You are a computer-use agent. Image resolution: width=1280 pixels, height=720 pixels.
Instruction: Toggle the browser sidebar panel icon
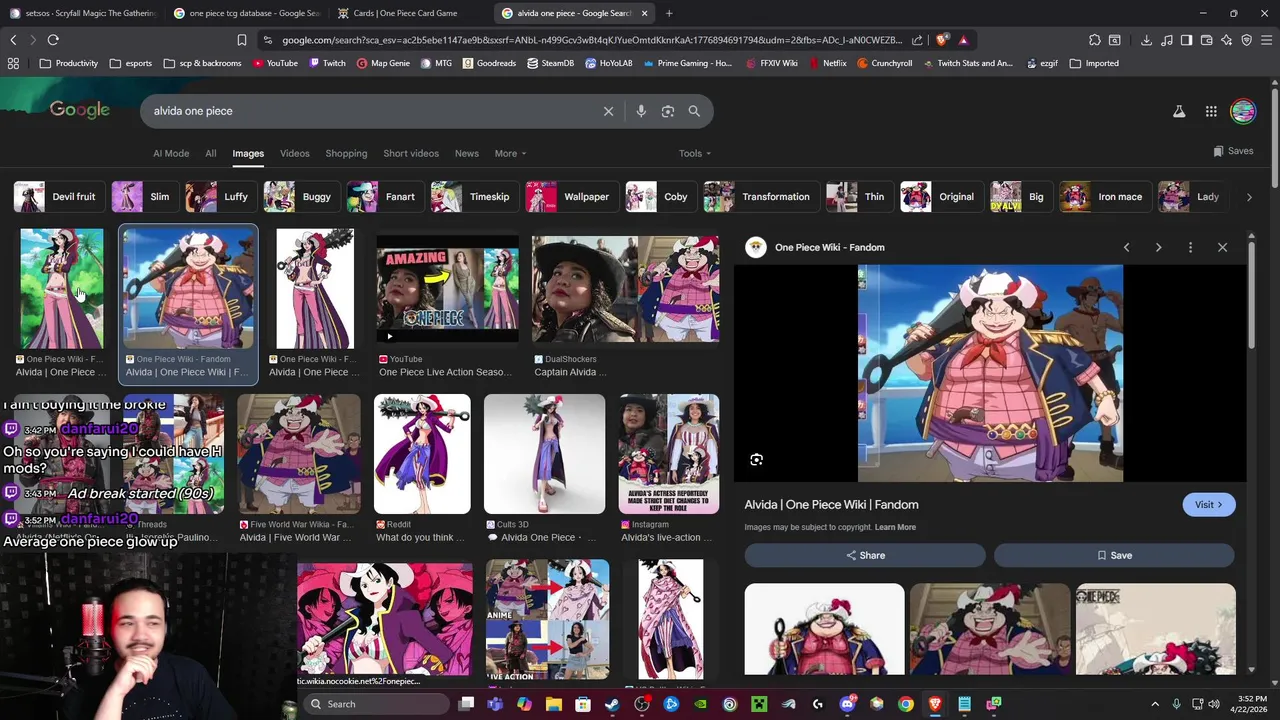point(1186,40)
